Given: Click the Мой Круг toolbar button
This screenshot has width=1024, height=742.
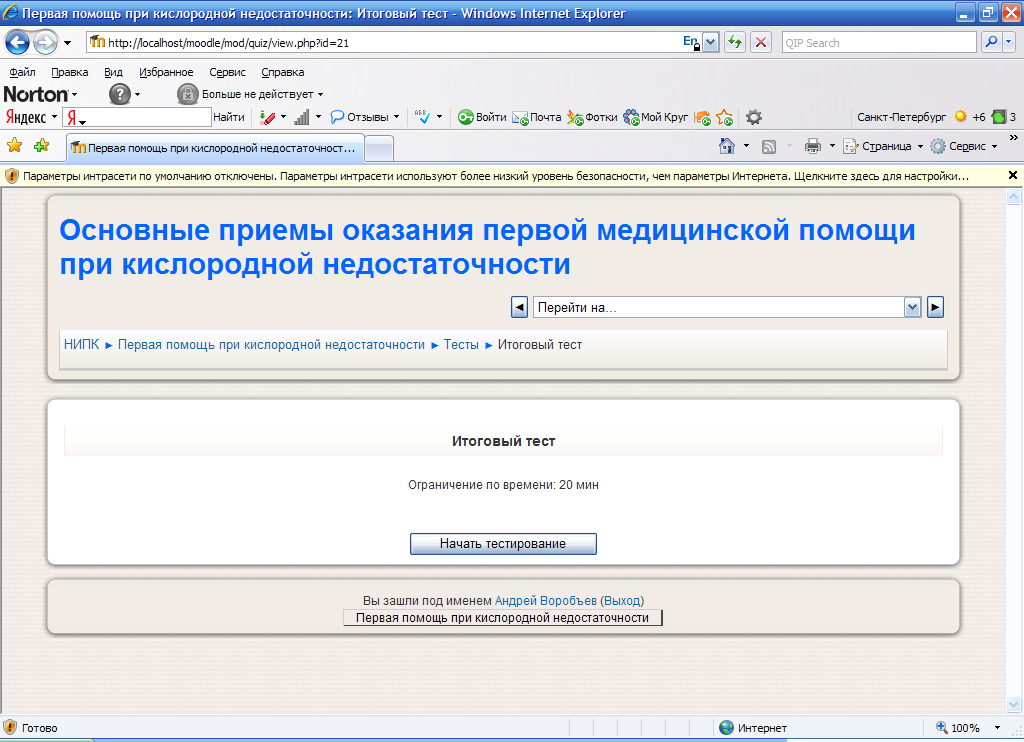Looking at the screenshot, I should coord(656,117).
